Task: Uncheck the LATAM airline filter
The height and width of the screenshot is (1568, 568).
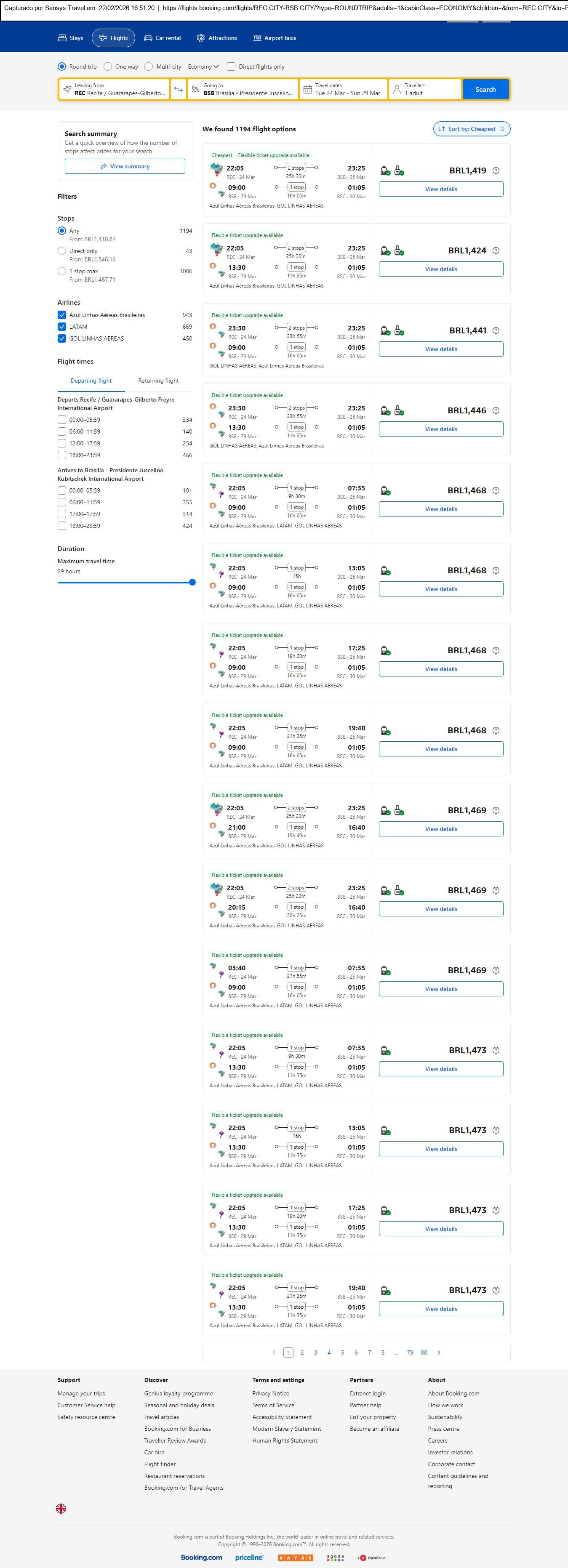Action: point(62,327)
